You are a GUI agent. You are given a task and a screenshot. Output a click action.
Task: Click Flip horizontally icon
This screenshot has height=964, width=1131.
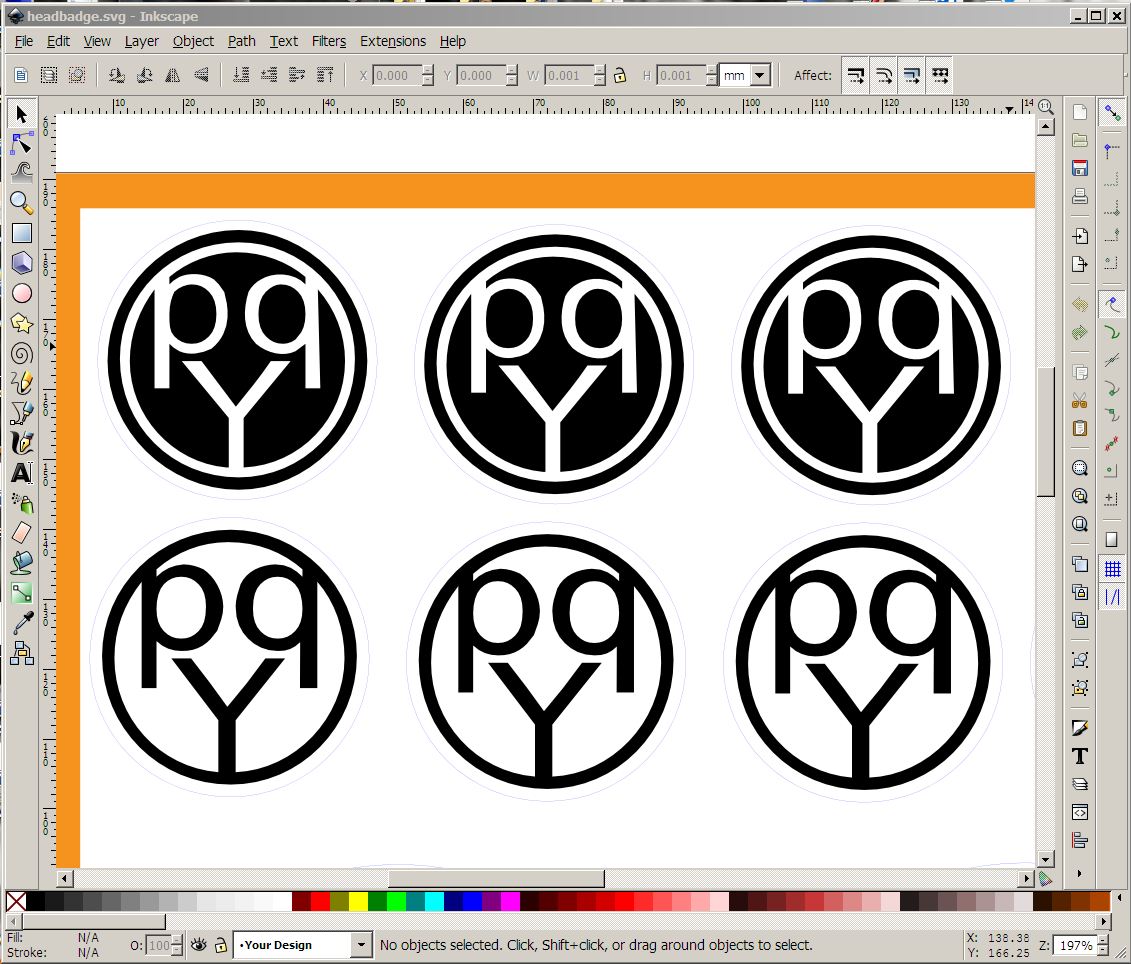point(173,75)
